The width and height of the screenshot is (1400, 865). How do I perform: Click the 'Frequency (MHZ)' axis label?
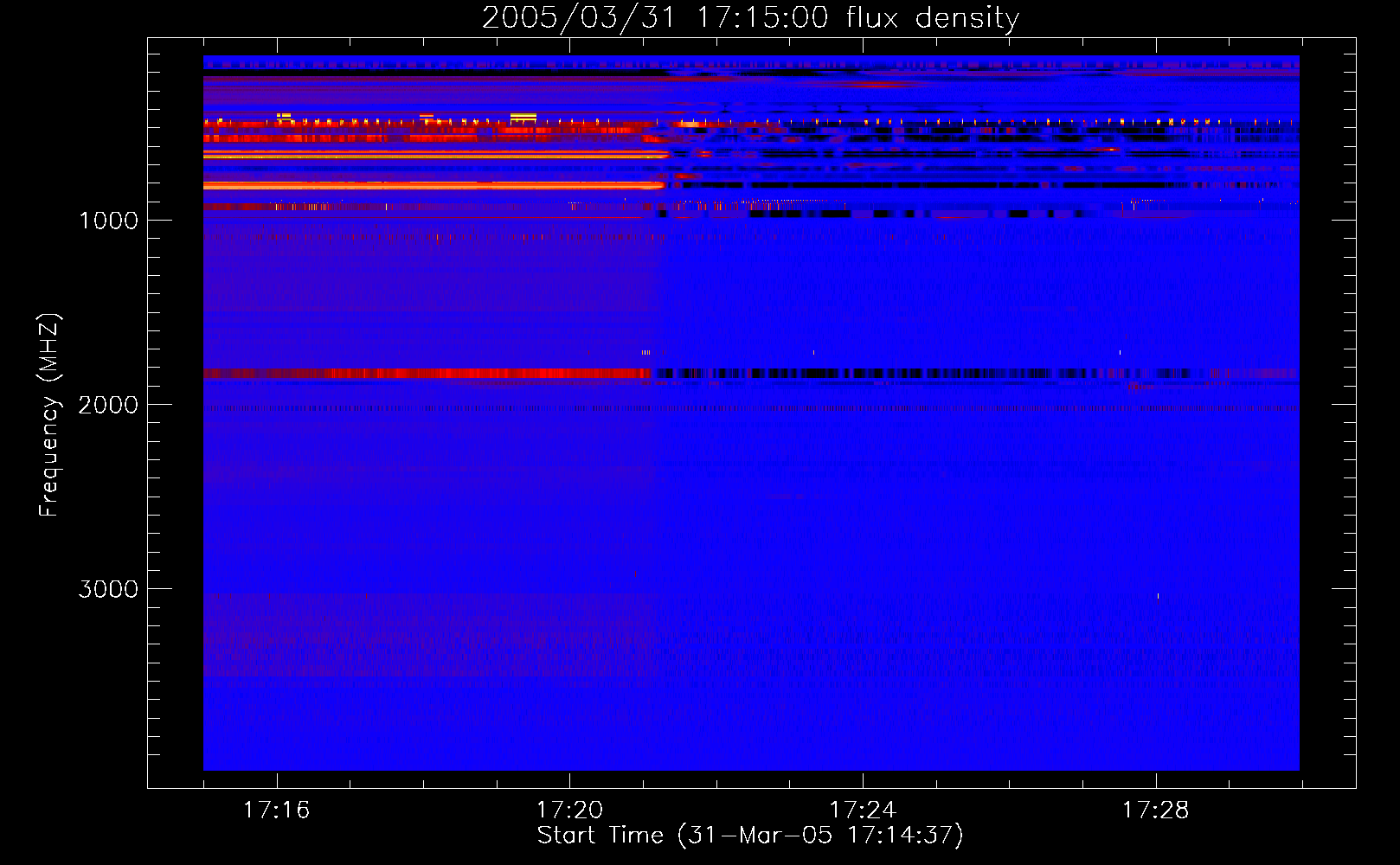pyautogui.click(x=49, y=415)
